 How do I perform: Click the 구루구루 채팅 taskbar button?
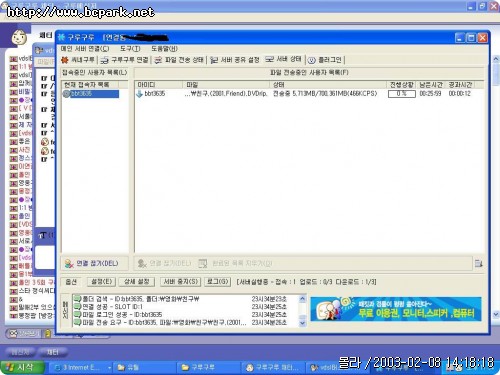[273, 367]
